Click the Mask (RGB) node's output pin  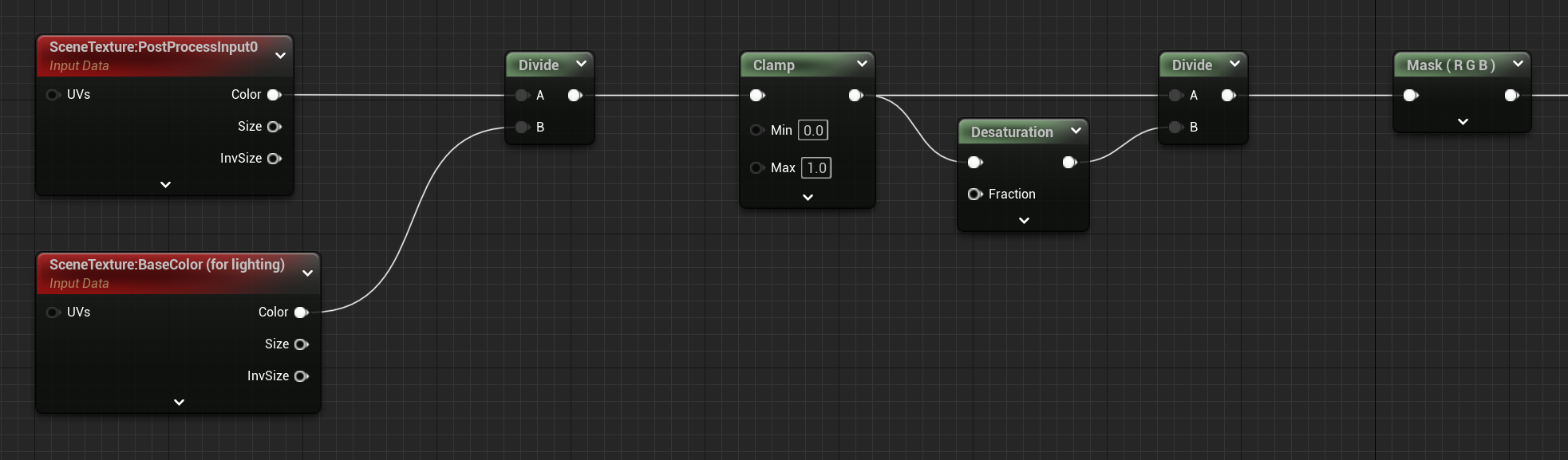1511,96
